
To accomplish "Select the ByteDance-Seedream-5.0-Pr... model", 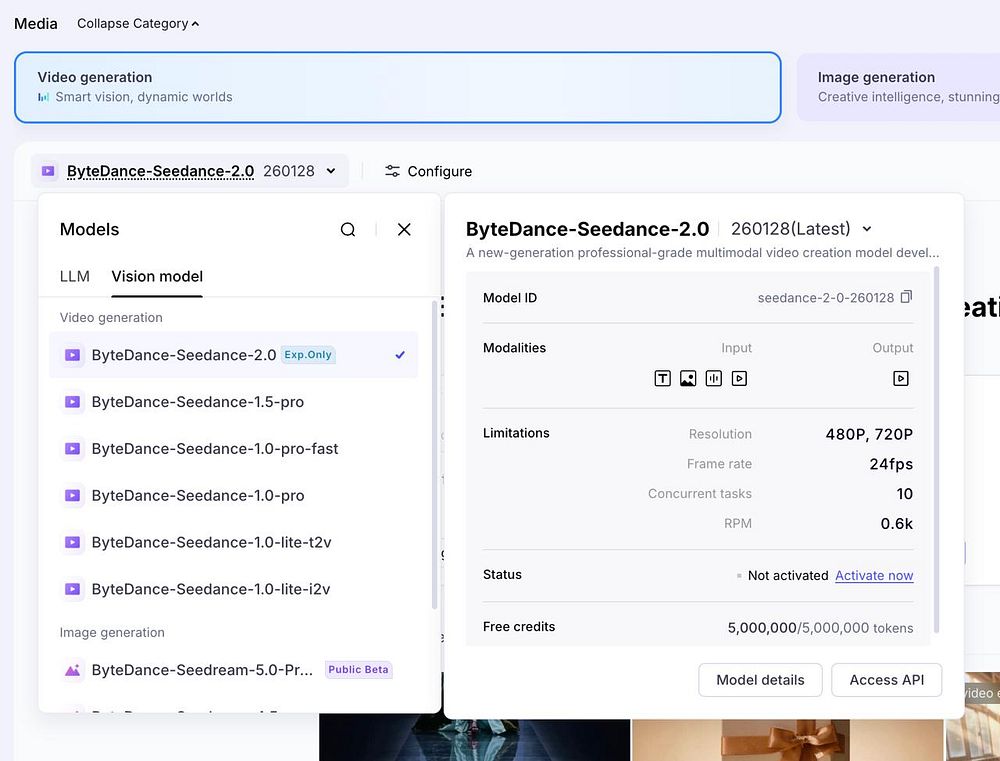I will (x=233, y=670).
